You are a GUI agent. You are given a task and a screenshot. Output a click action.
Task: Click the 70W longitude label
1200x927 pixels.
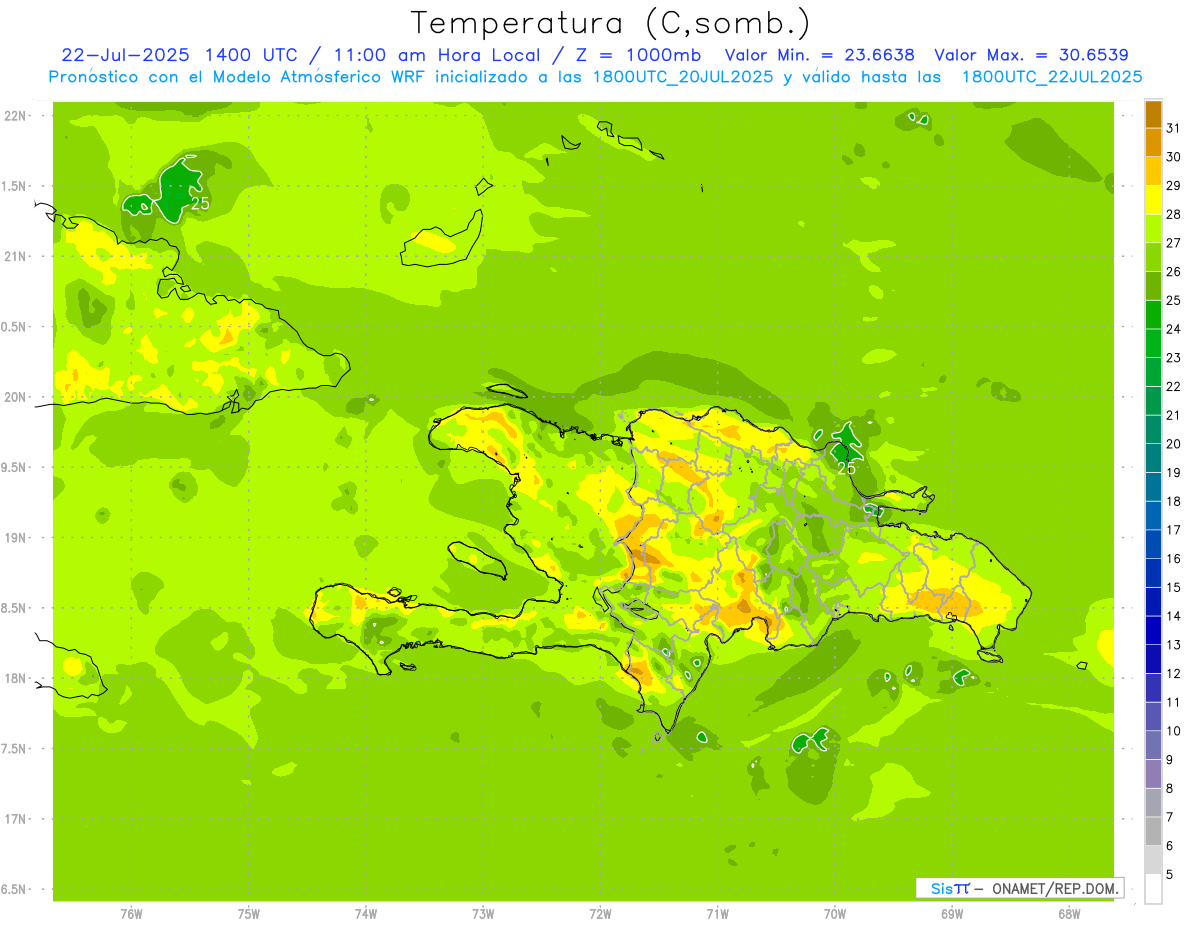tap(835, 914)
